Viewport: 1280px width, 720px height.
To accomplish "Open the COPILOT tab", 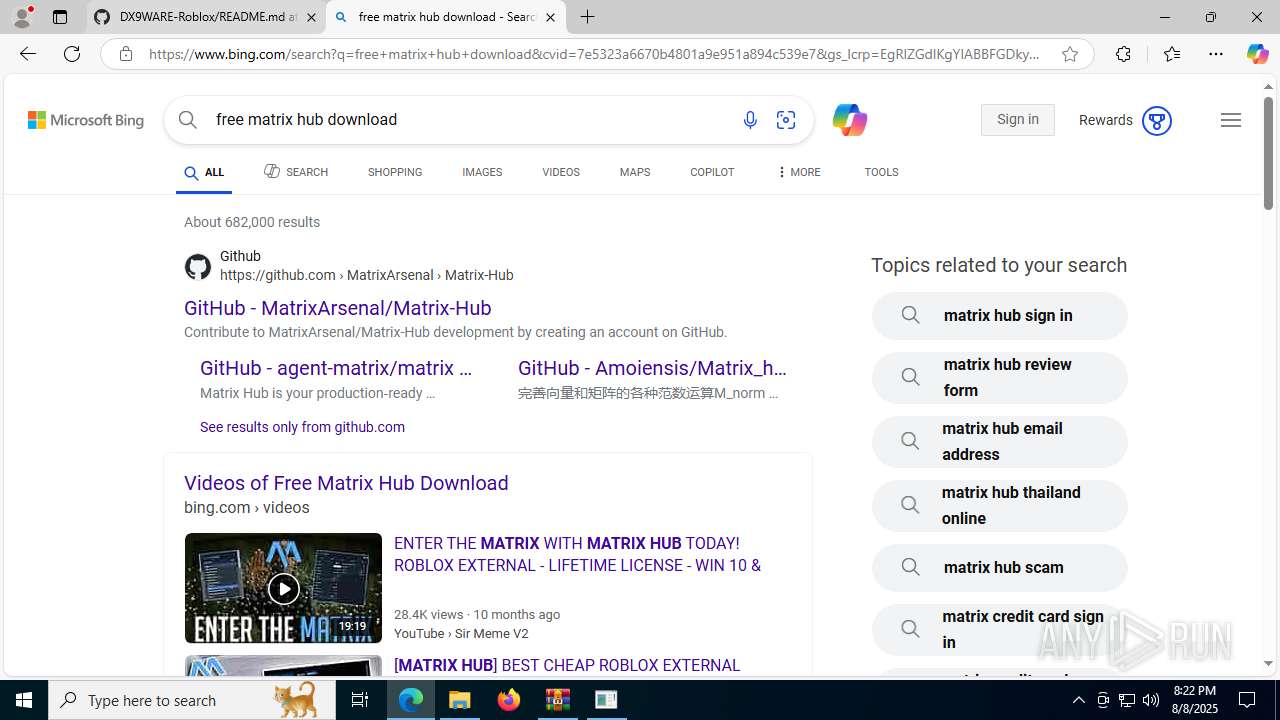I will tap(712, 172).
